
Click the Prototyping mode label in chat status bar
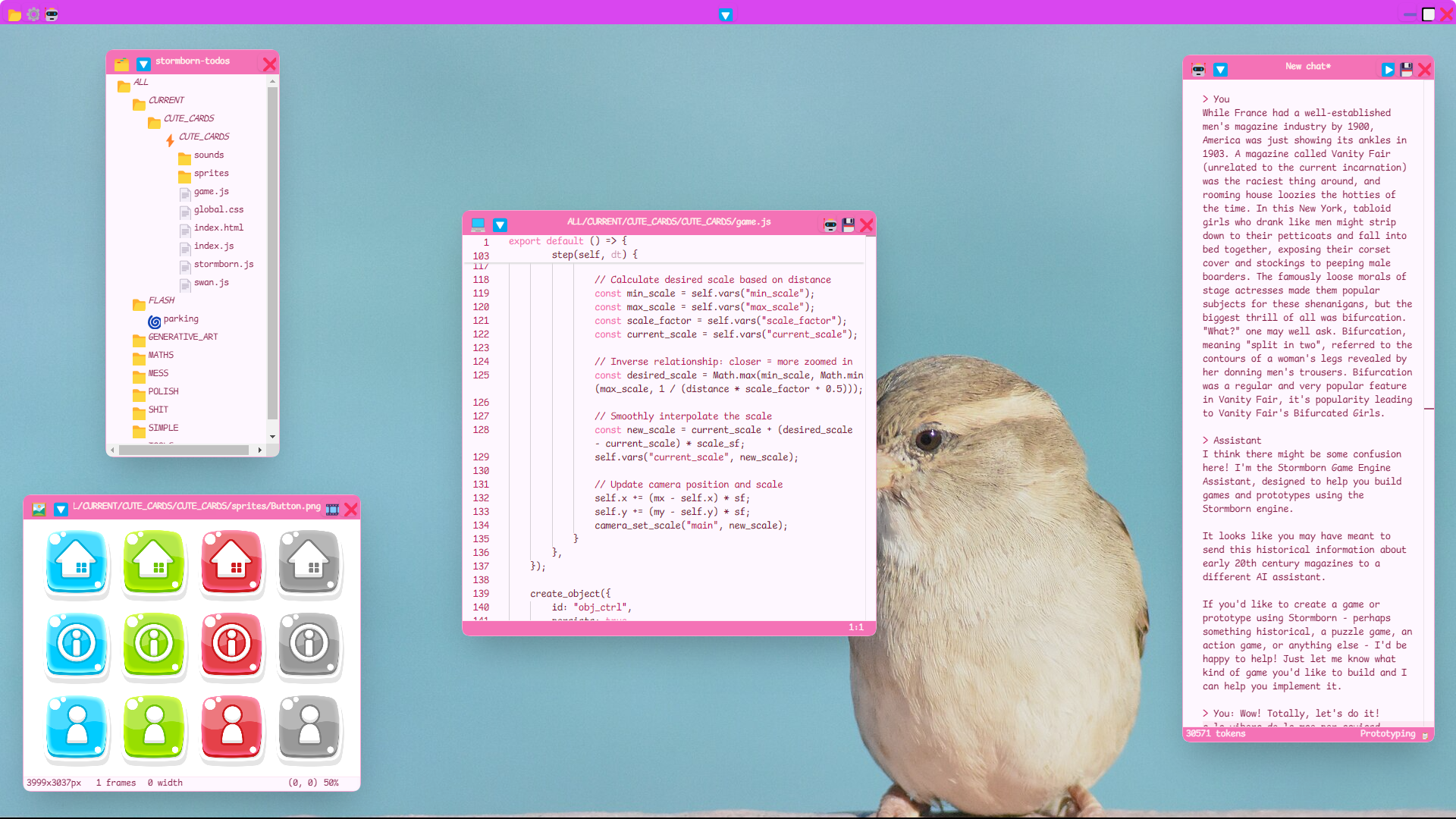point(1387,734)
